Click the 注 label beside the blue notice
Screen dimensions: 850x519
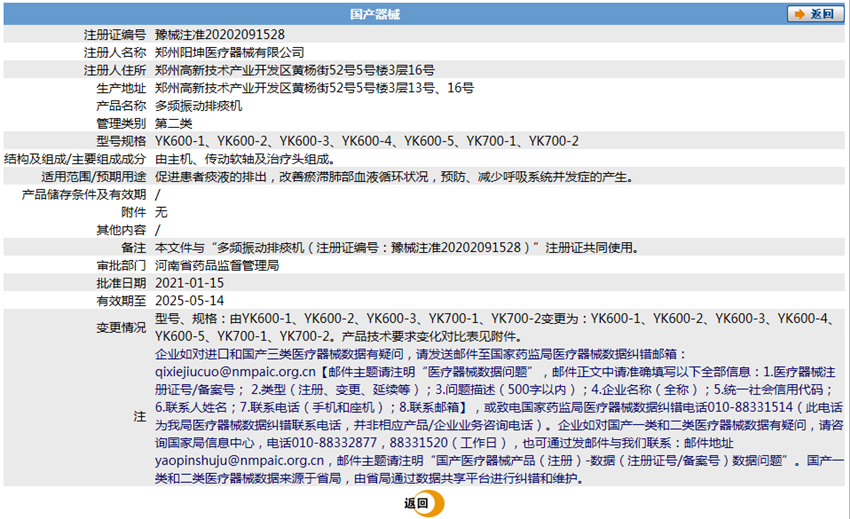[140, 417]
